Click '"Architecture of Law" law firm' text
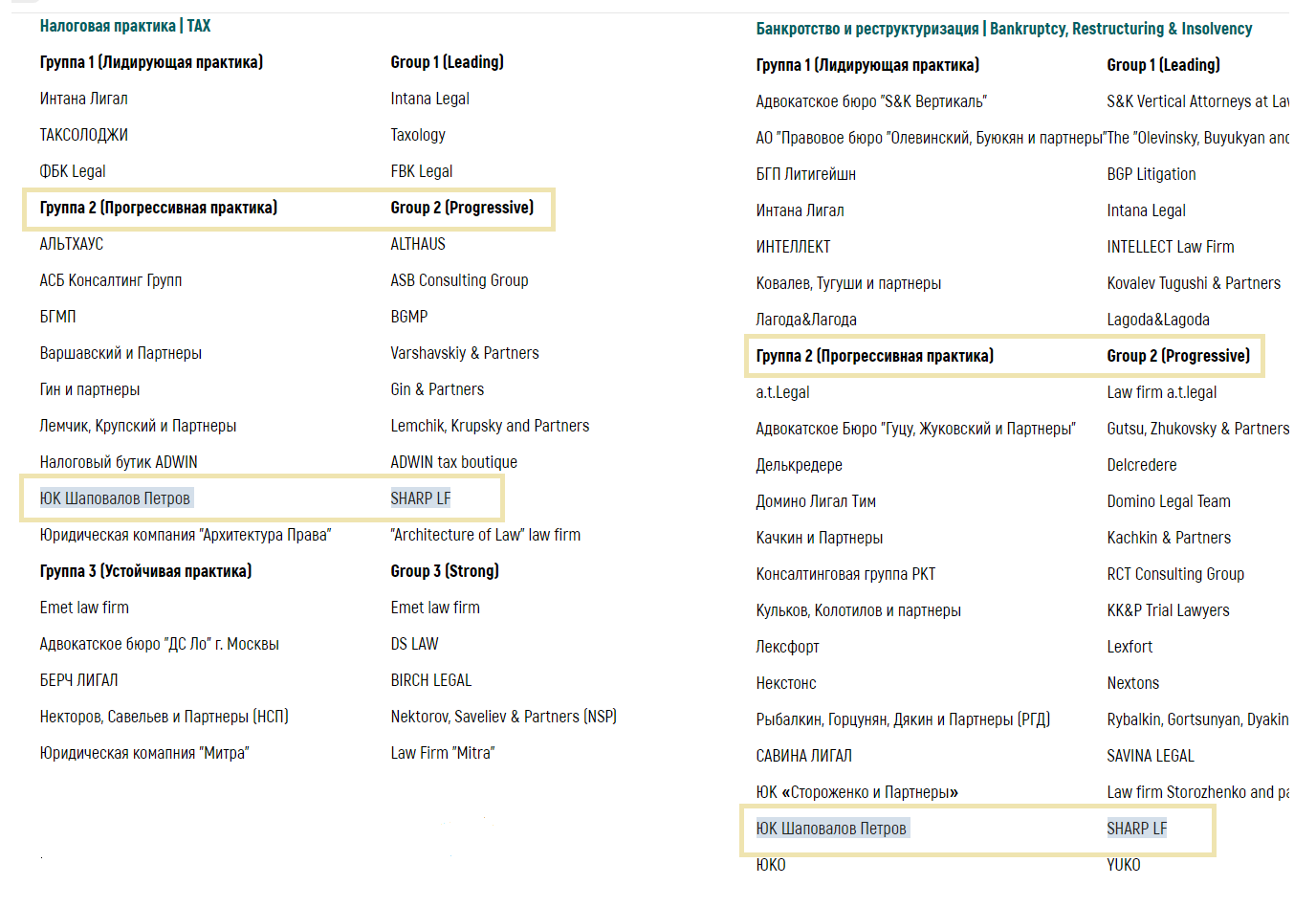1316x907 pixels. pyautogui.click(x=486, y=535)
